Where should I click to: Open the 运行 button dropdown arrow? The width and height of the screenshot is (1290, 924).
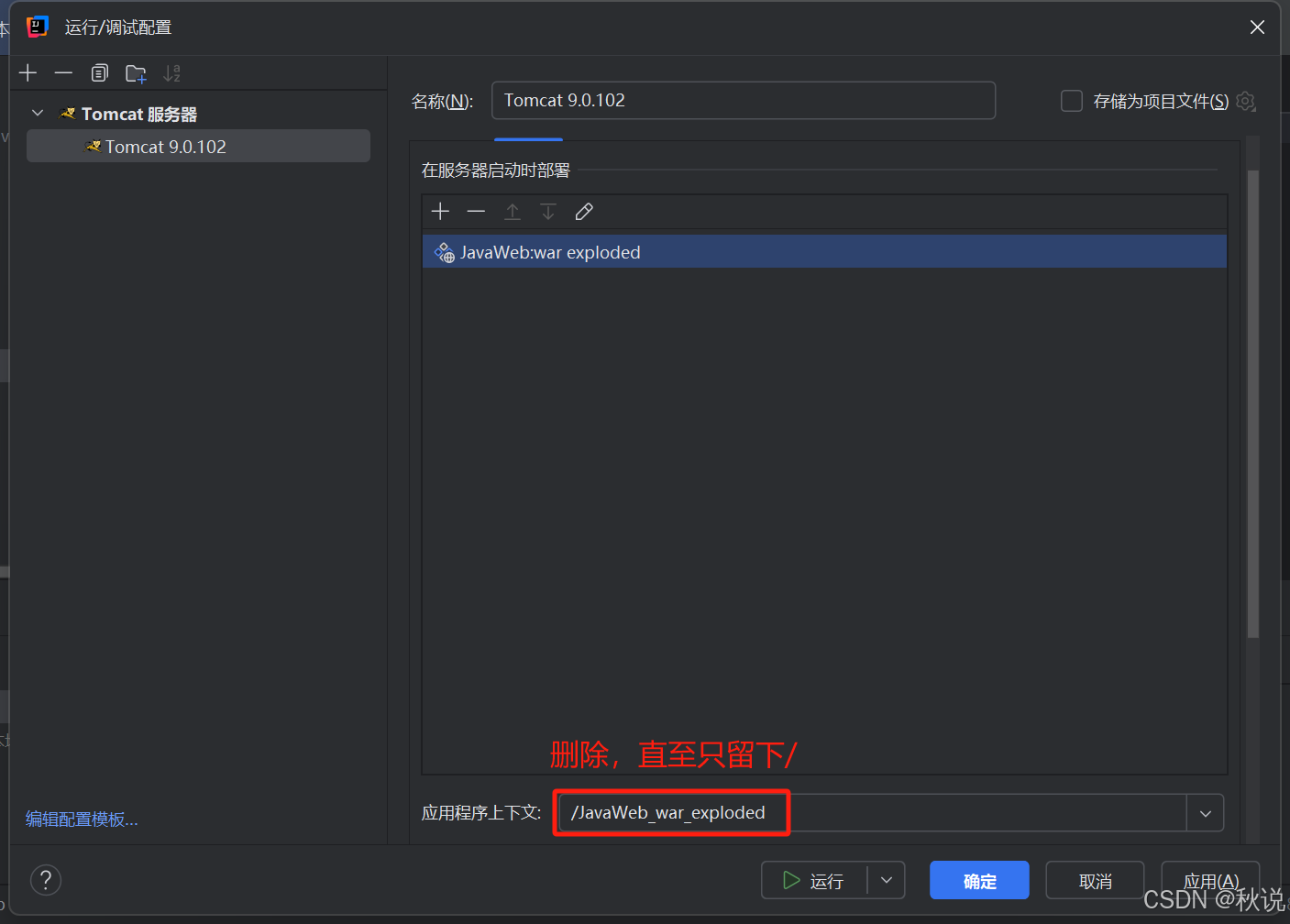pos(887,881)
